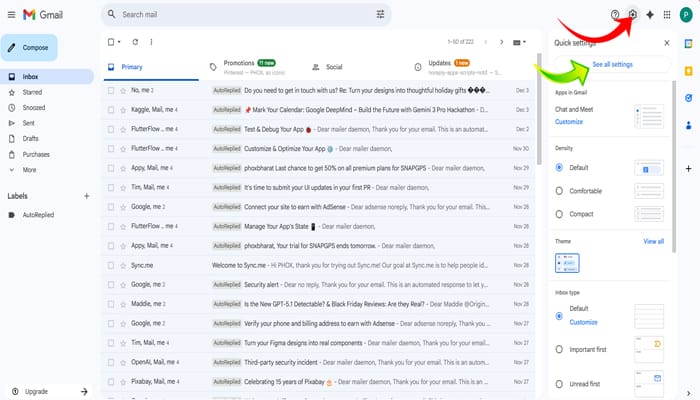700x400 pixels.
Task: Open Gemini sparkle icon
Action: (650, 15)
